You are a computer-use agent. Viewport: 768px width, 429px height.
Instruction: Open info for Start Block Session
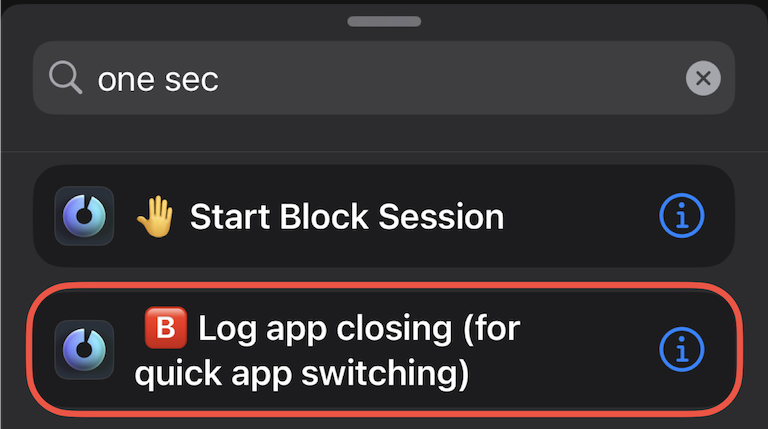click(682, 215)
